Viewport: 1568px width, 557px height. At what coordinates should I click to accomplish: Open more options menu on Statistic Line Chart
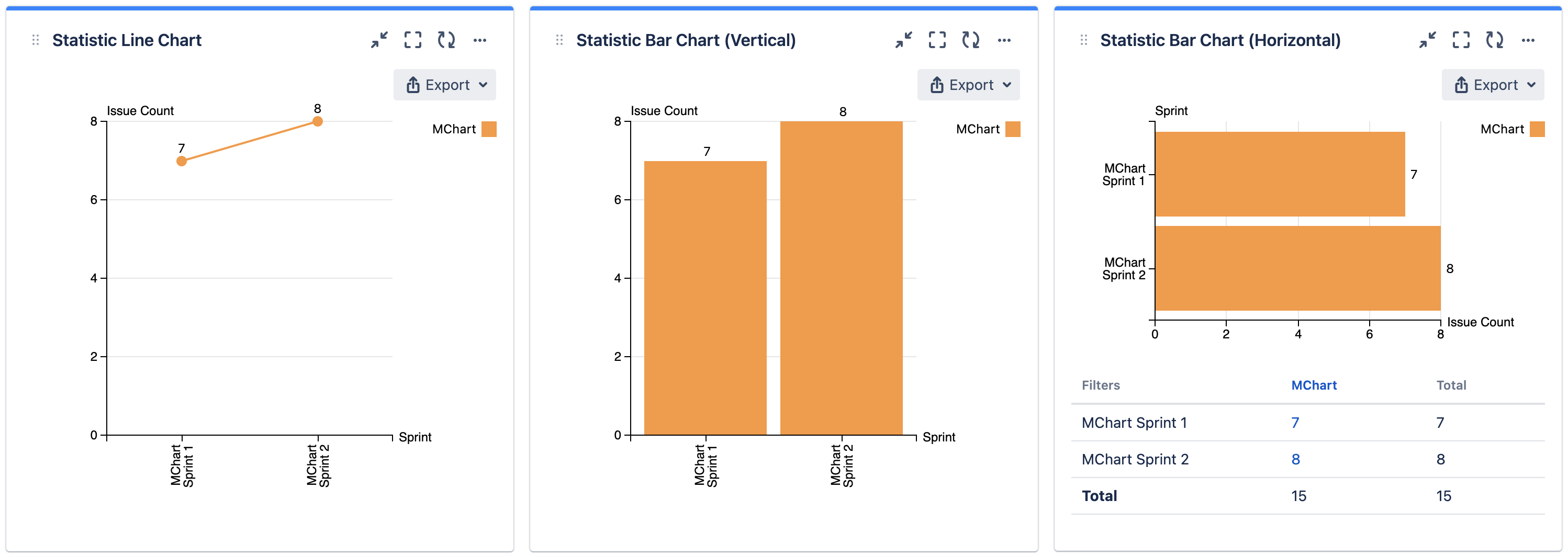(480, 40)
